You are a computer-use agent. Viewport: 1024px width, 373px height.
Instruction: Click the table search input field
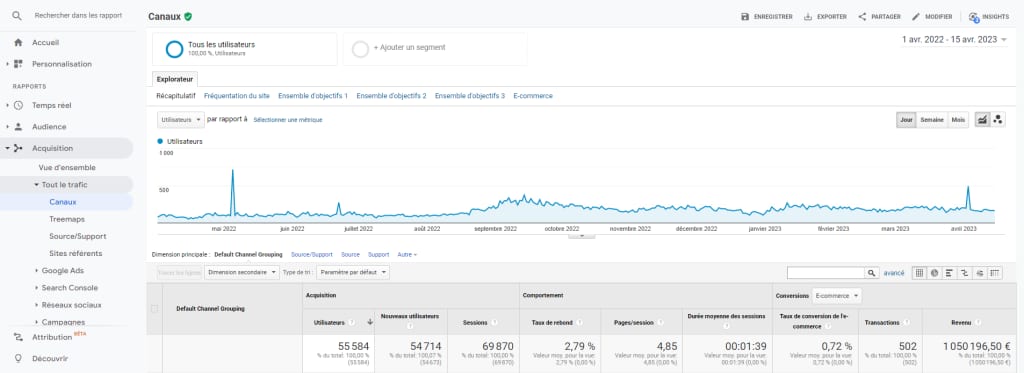(x=826, y=273)
